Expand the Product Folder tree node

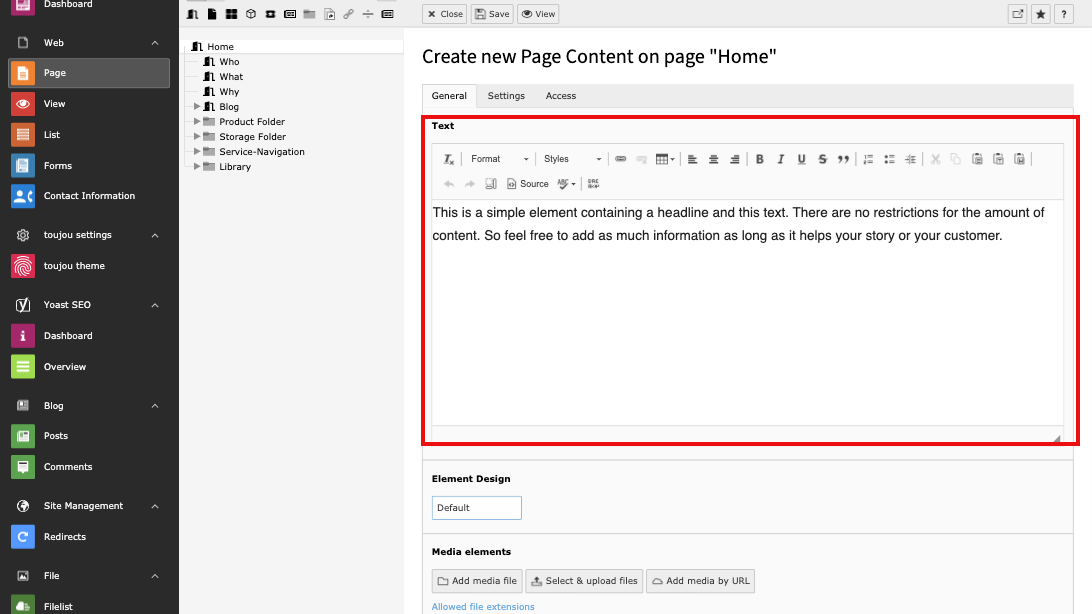click(197, 122)
